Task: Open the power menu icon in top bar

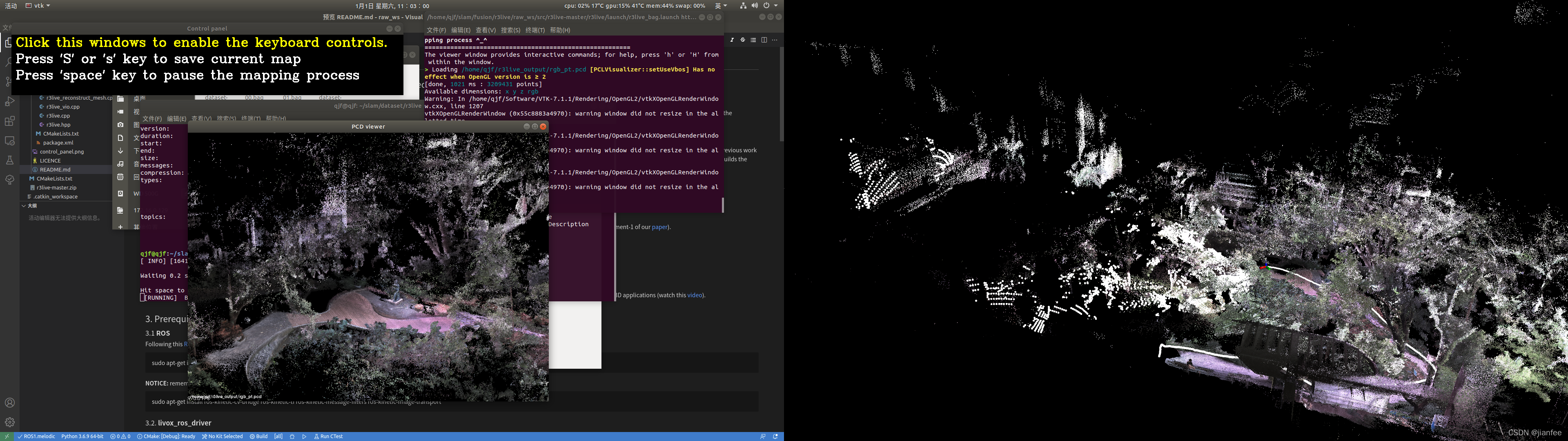Action: click(x=766, y=5)
